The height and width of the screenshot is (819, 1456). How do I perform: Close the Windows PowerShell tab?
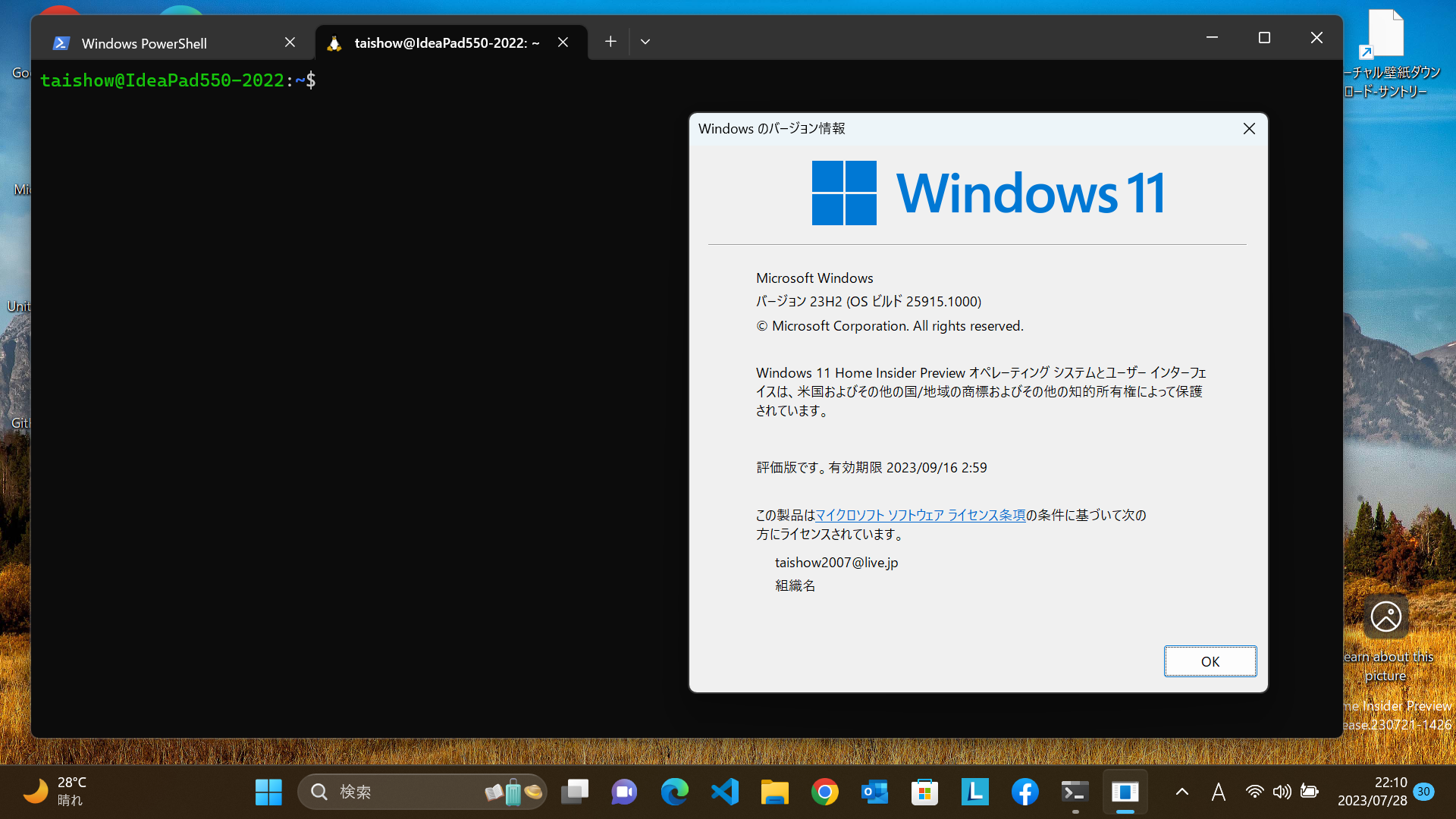[x=290, y=42]
